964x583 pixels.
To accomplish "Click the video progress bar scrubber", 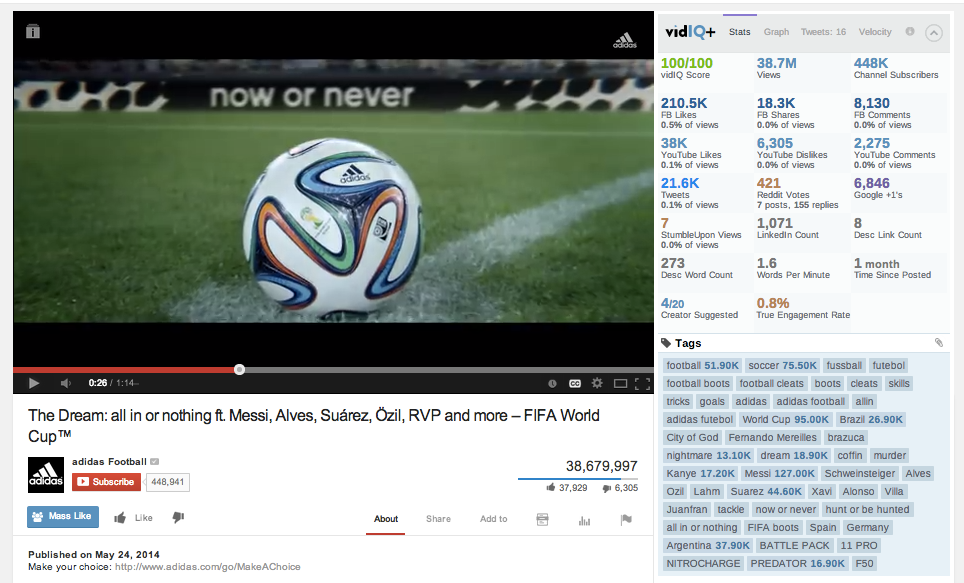I will tap(239, 370).
